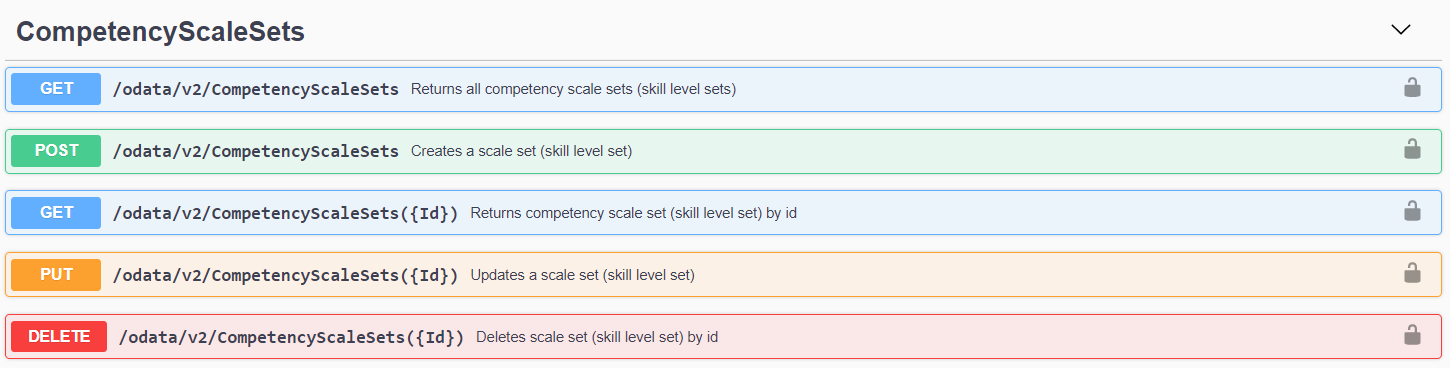The image size is (1450, 368).
Task: Open the orange PUT method badge
Action: coord(56,275)
